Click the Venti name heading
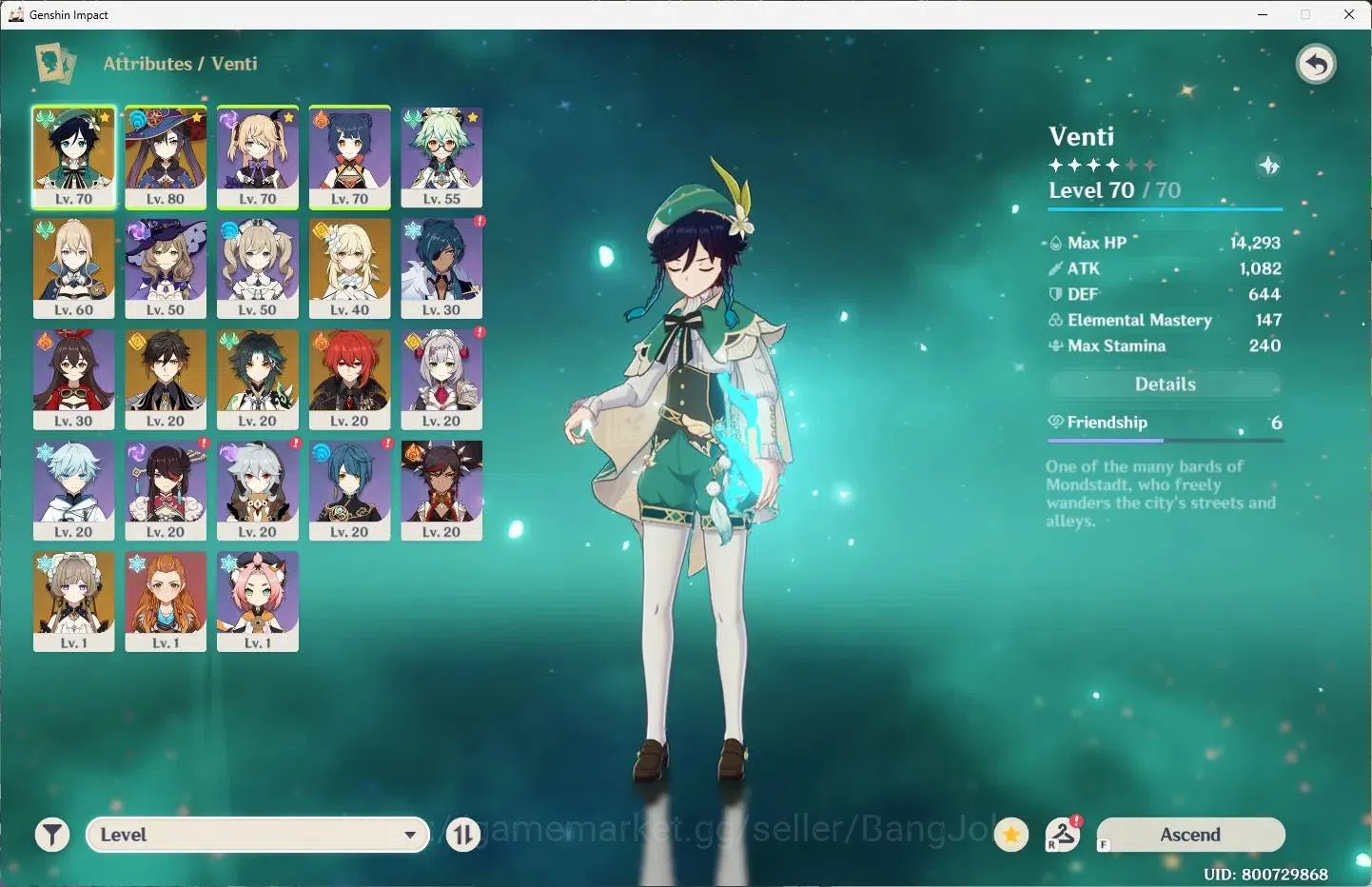 point(1082,136)
